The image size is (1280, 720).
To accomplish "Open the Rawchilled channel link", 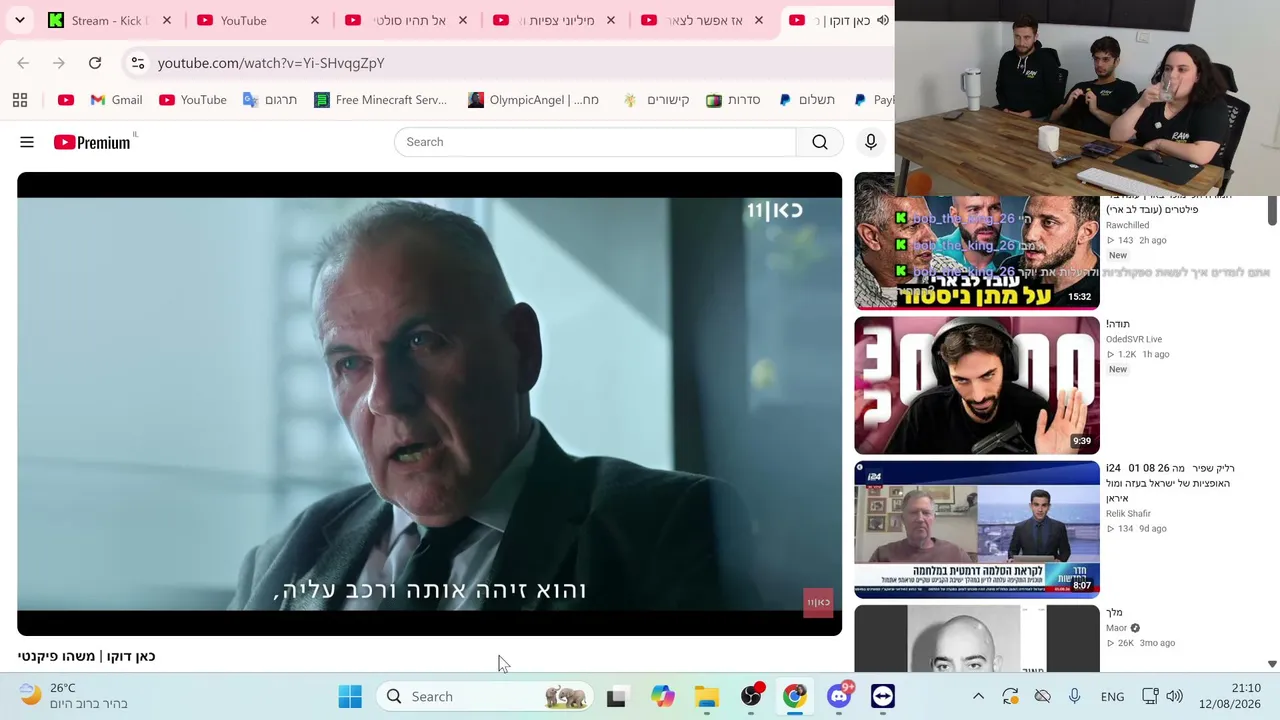I will (x=1127, y=225).
